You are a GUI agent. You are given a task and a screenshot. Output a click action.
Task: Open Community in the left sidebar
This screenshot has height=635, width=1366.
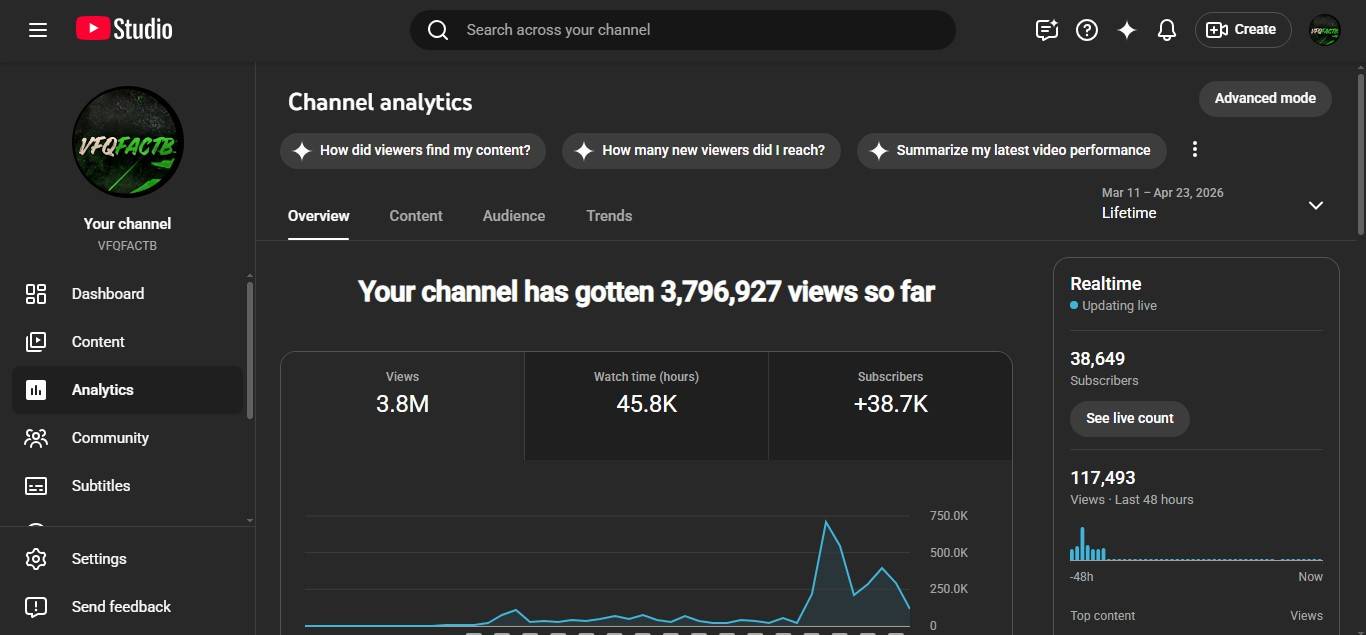point(110,438)
